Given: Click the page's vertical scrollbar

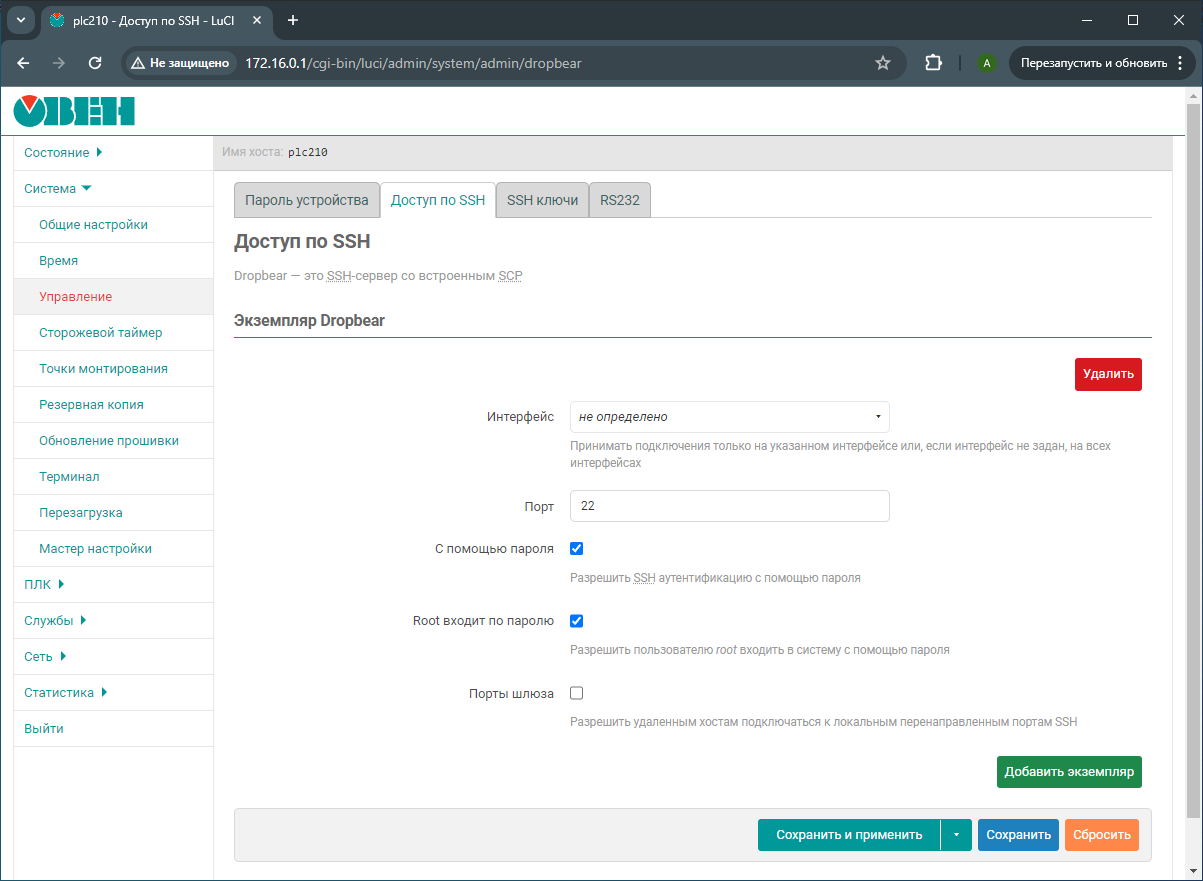Looking at the screenshot, I should [1193, 450].
